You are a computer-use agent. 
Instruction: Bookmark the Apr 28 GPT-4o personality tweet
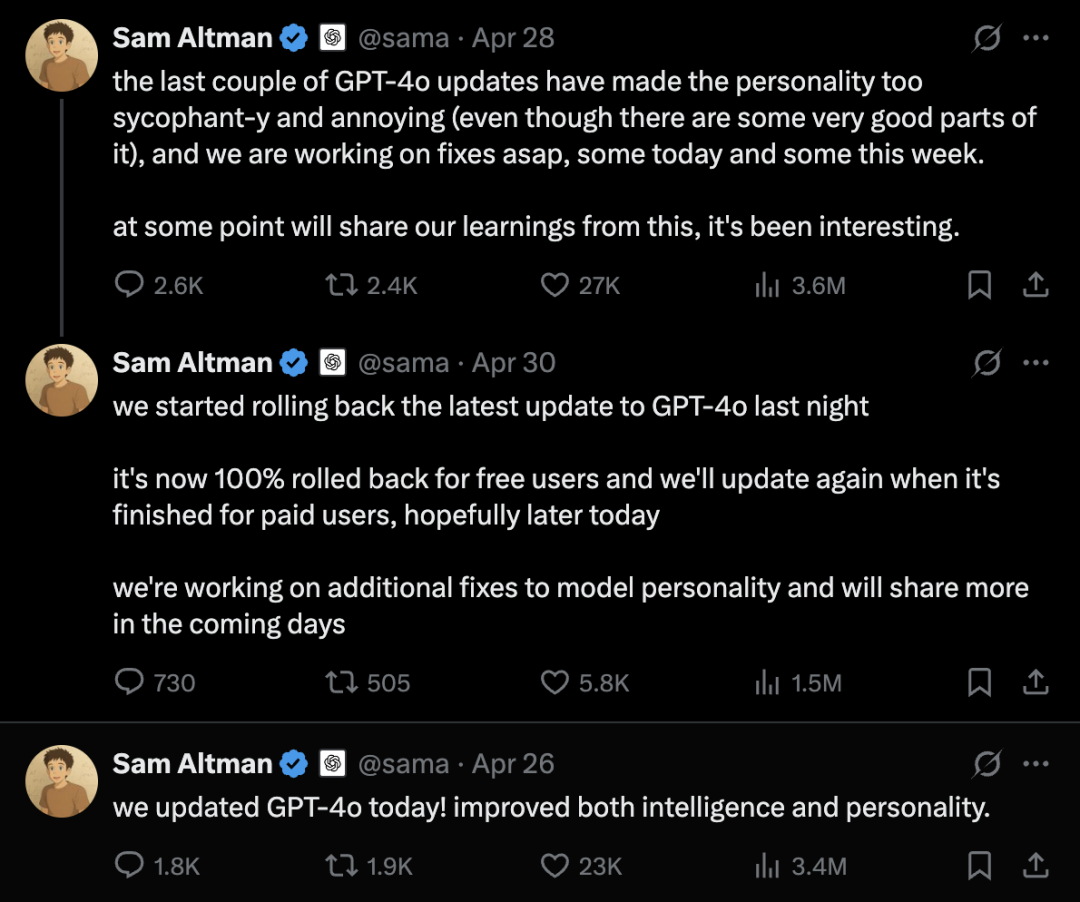pos(979,284)
